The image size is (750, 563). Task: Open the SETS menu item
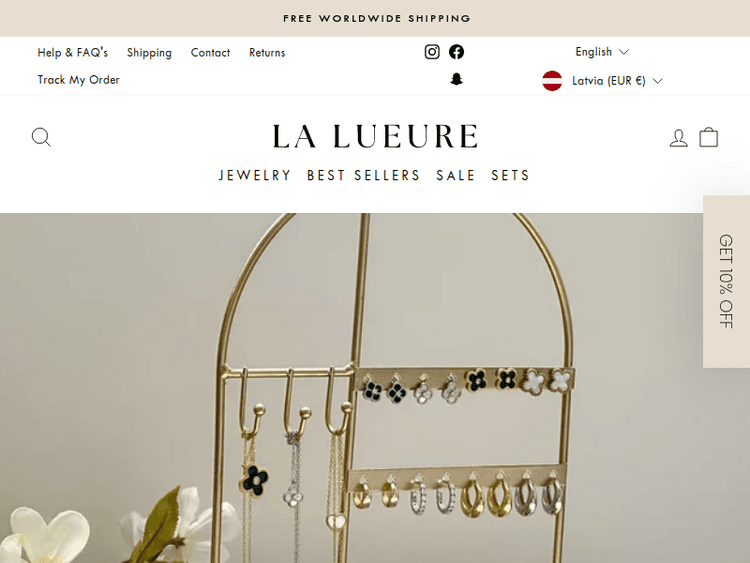tap(510, 176)
